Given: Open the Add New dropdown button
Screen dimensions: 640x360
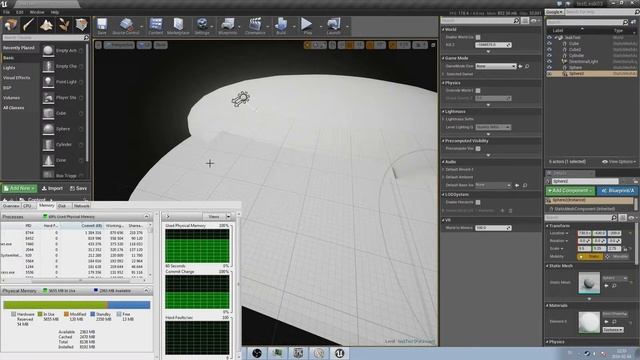Looking at the screenshot, I should pyautogui.click(x=19, y=189).
